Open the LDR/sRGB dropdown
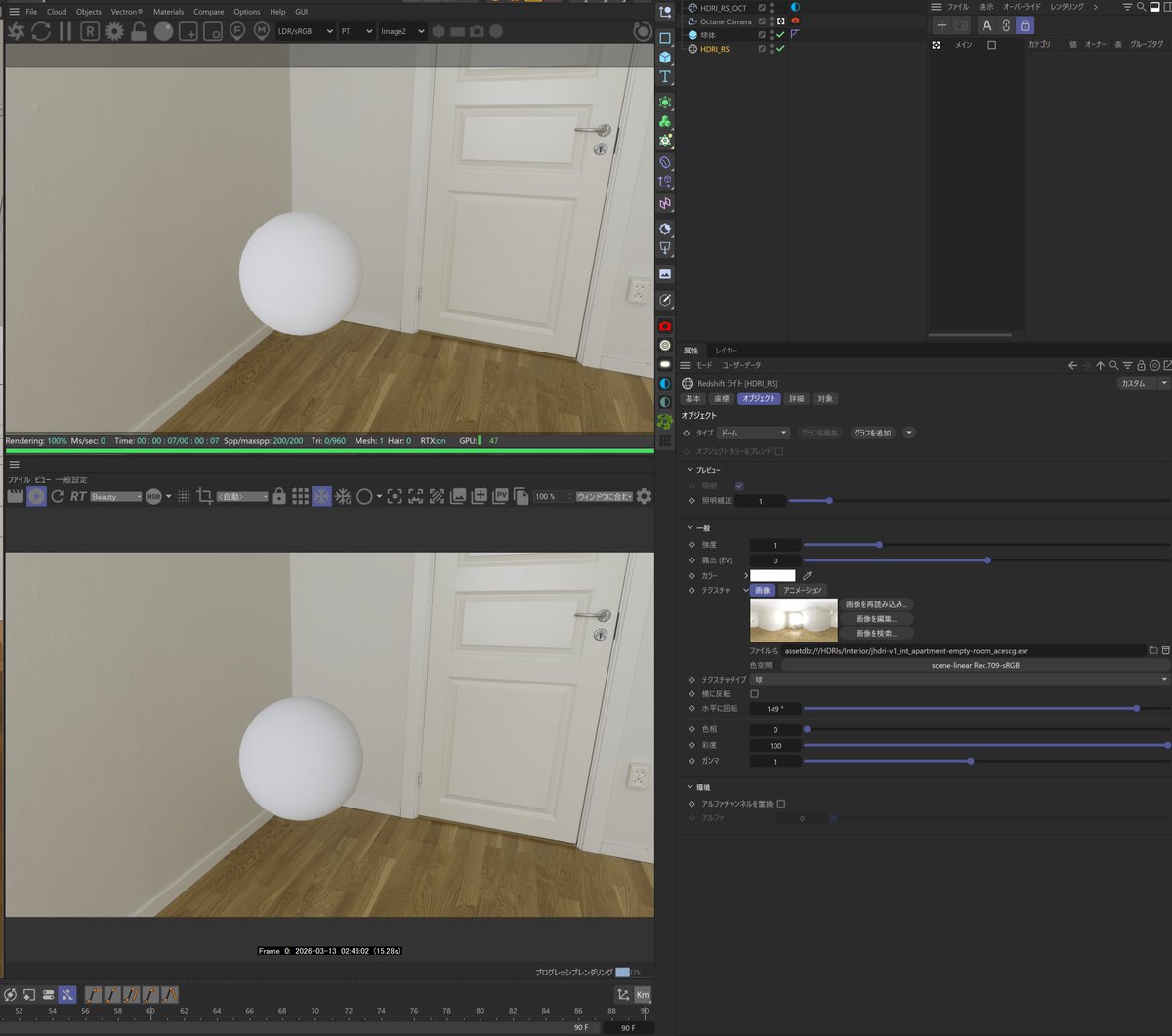This screenshot has height=1036, width=1172. (x=305, y=31)
